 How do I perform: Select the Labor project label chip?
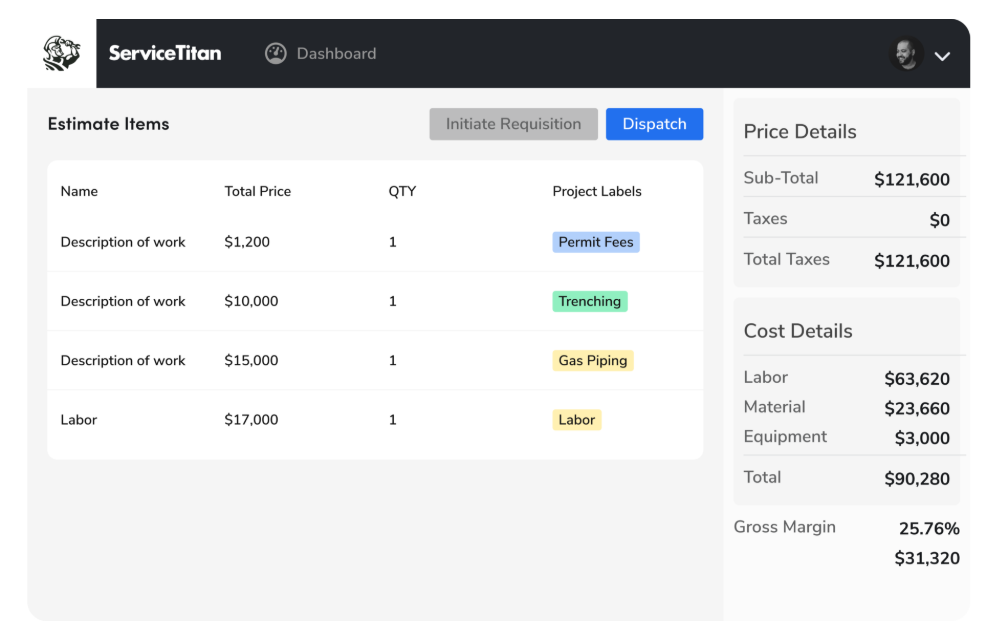(x=577, y=419)
